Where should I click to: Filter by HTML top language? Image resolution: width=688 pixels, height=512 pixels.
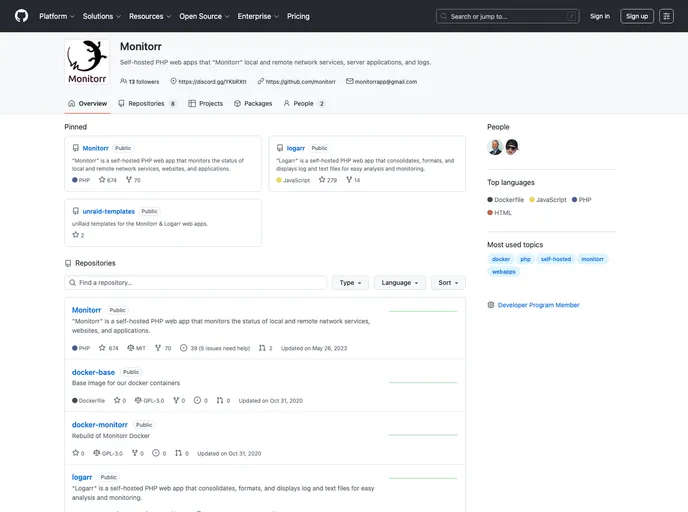pos(499,213)
